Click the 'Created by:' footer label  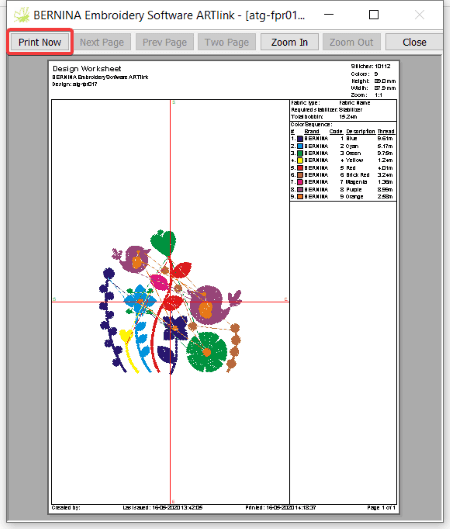tap(66, 507)
